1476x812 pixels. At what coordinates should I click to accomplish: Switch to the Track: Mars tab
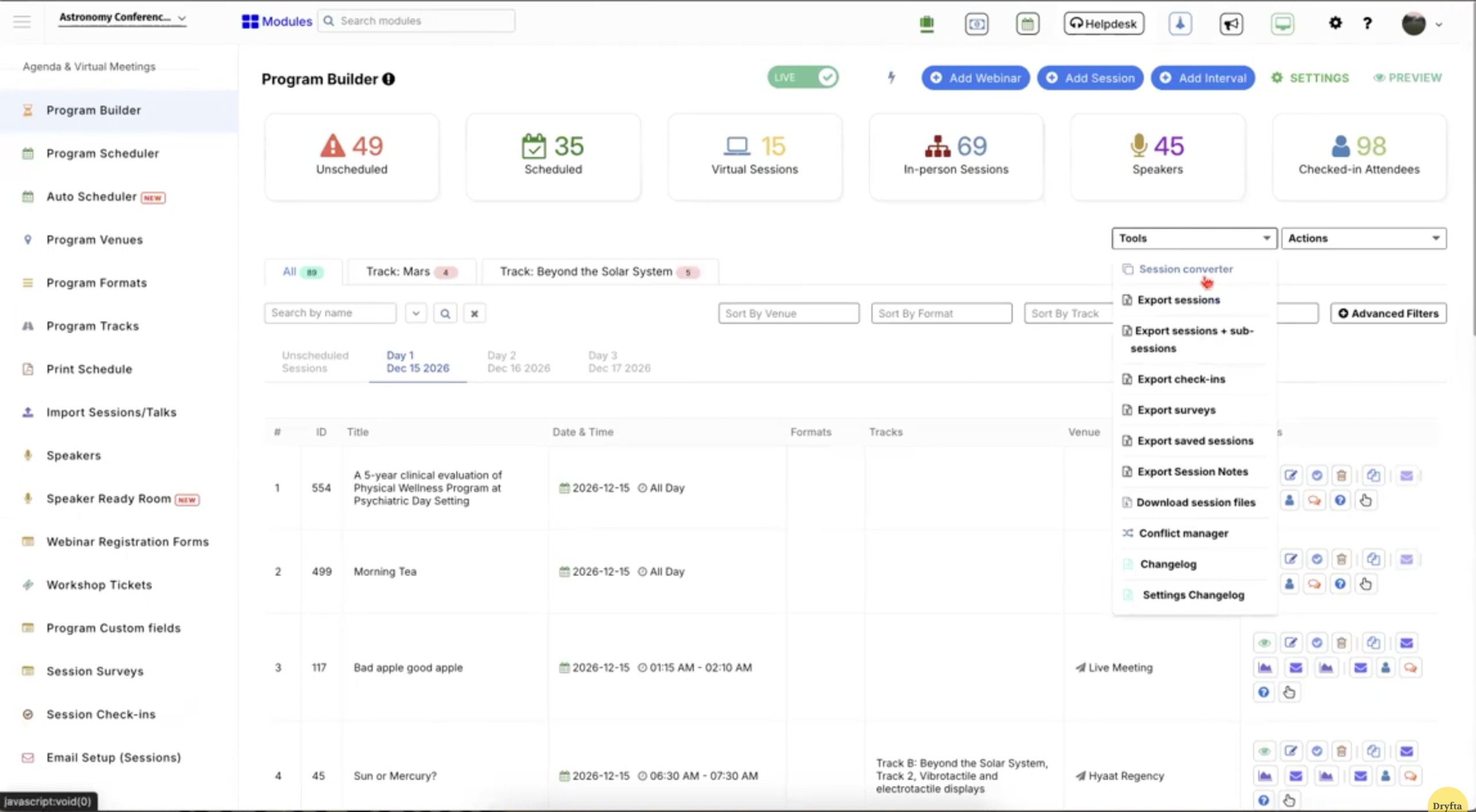411,271
